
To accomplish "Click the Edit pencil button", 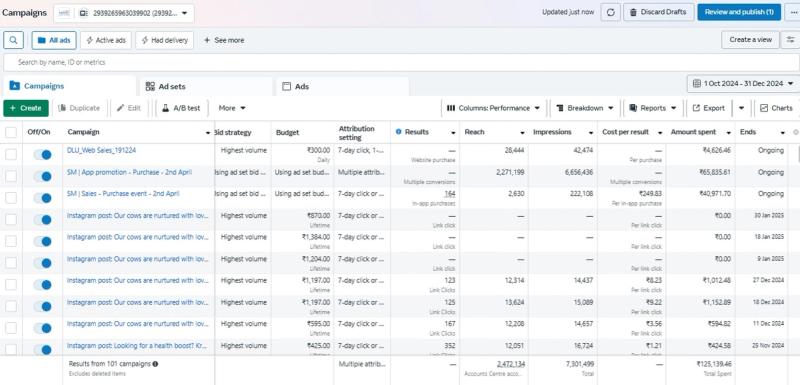I will point(129,108).
